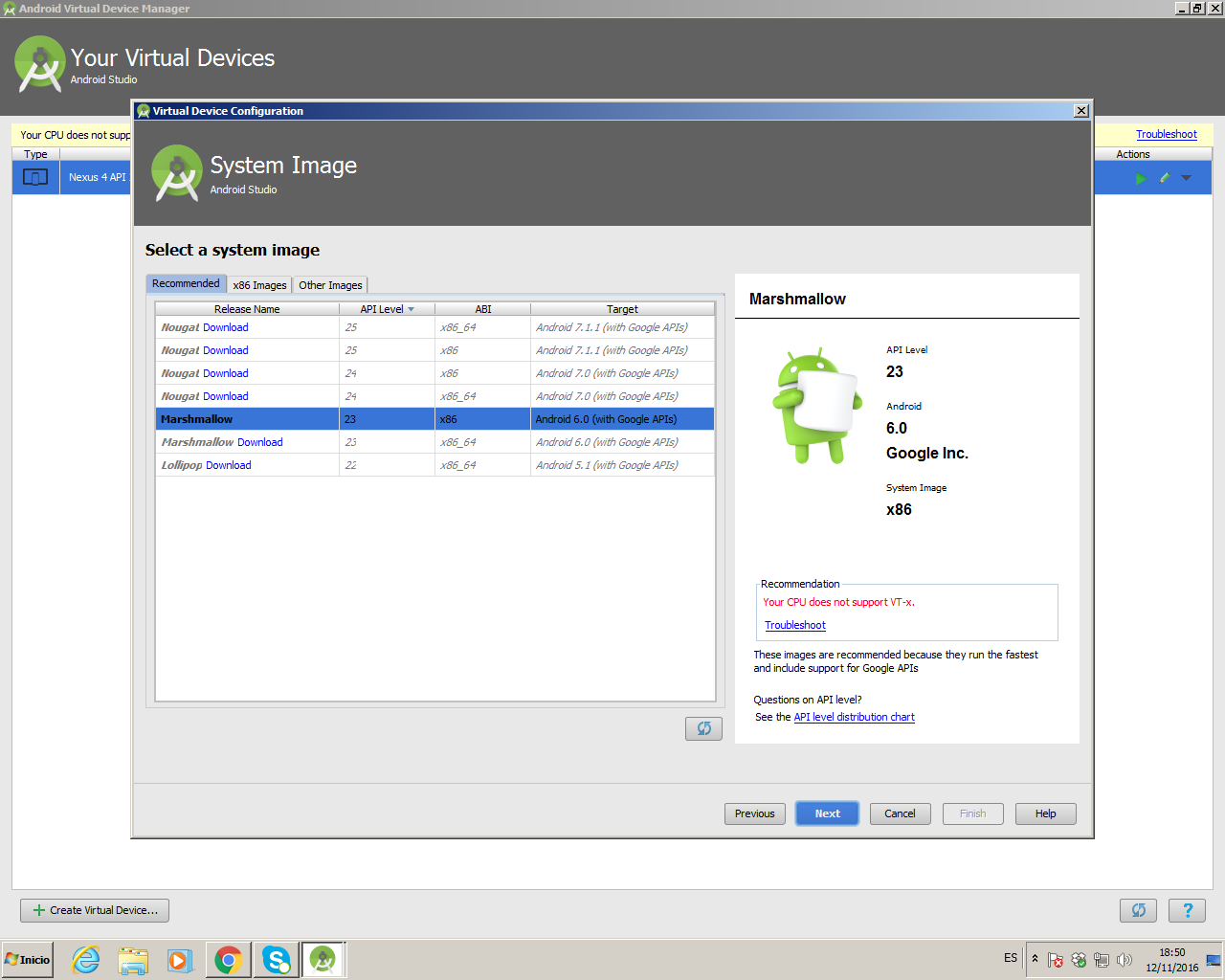Open Troubleshoot link in Recommendation box
Image resolution: width=1225 pixels, height=980 pixels.
point(795,625)
